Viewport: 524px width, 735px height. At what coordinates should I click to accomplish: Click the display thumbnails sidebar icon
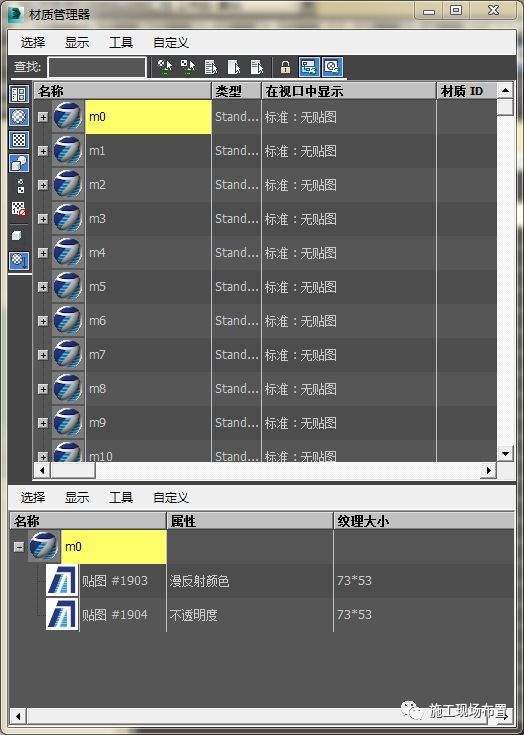click(19, 94)
